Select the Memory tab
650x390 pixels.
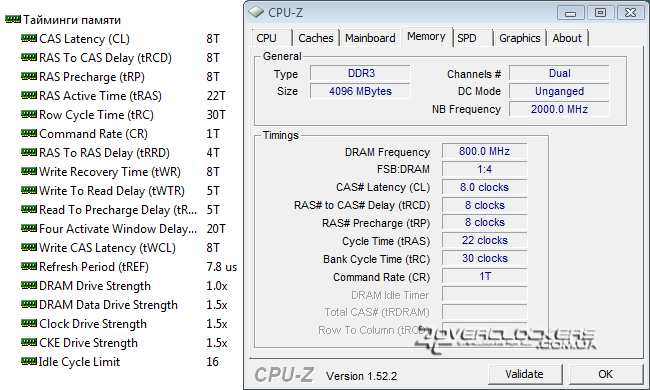click(x=426, y=36)
